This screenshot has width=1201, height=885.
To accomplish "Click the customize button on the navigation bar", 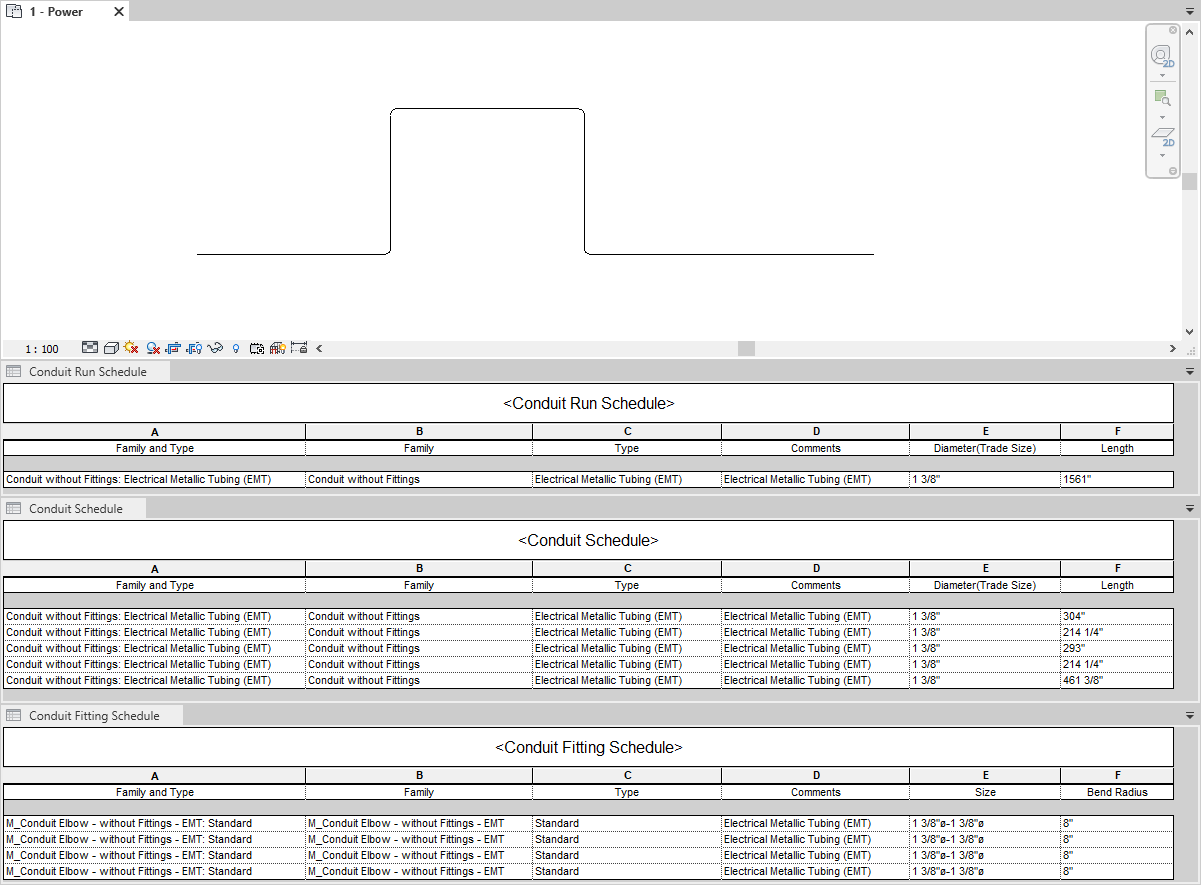I will point(1173,170).
